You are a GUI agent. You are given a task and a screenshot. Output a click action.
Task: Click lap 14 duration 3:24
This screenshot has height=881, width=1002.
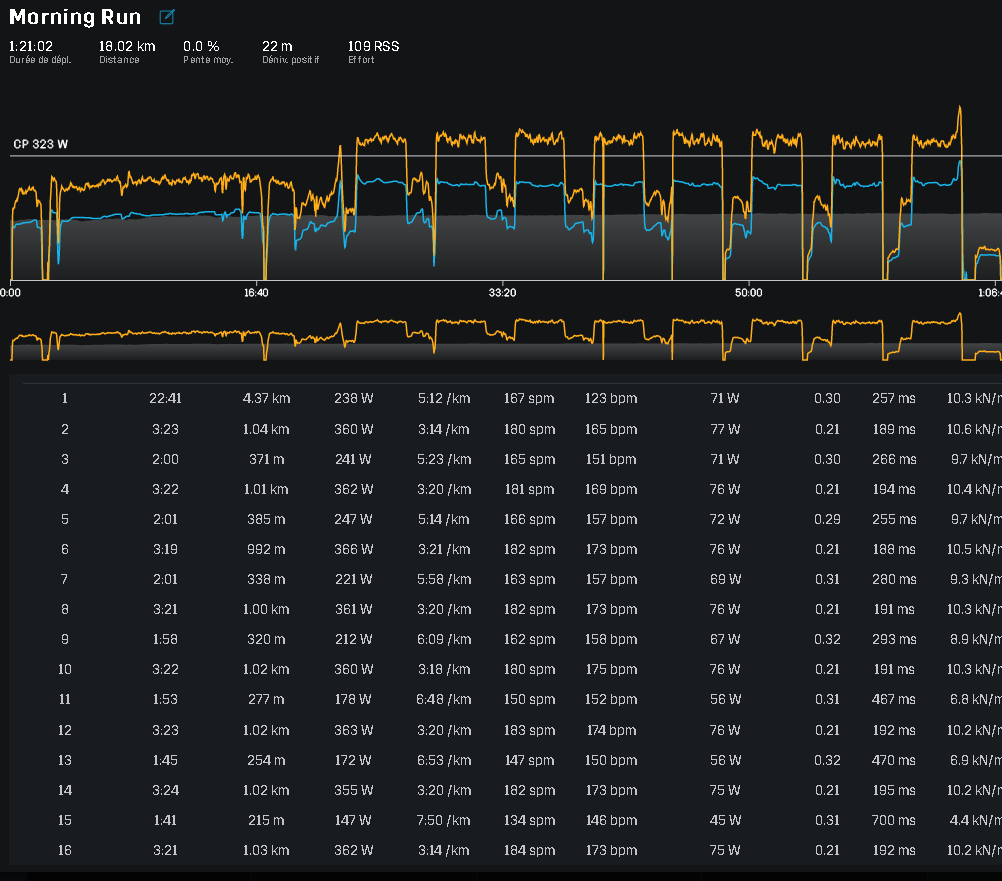166,790
